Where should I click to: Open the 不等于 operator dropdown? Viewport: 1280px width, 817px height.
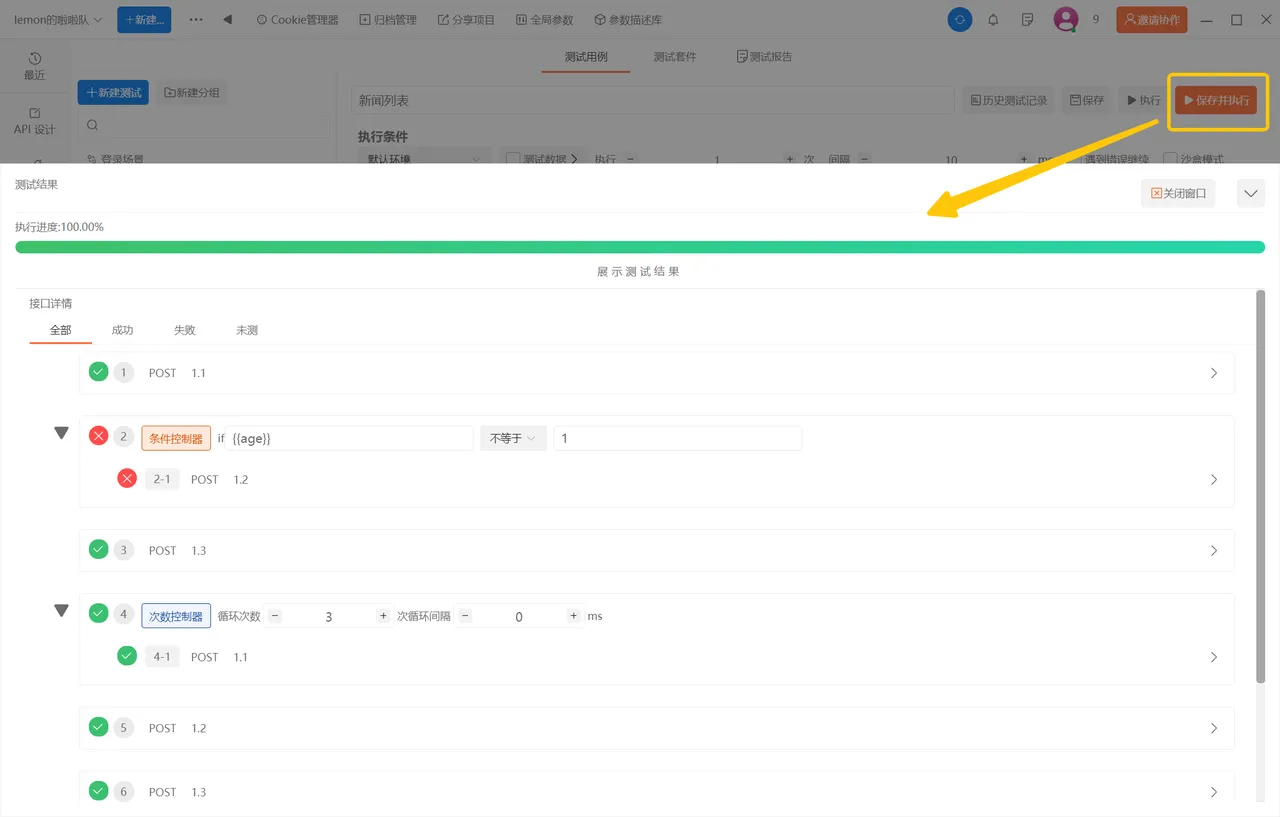pos(513,438)
